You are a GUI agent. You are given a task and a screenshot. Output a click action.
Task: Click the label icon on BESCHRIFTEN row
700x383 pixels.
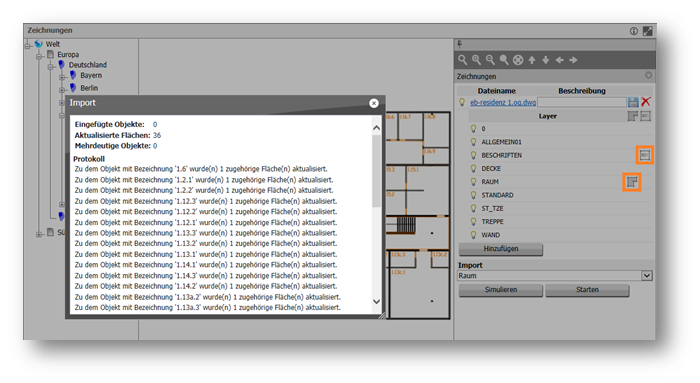645,155
